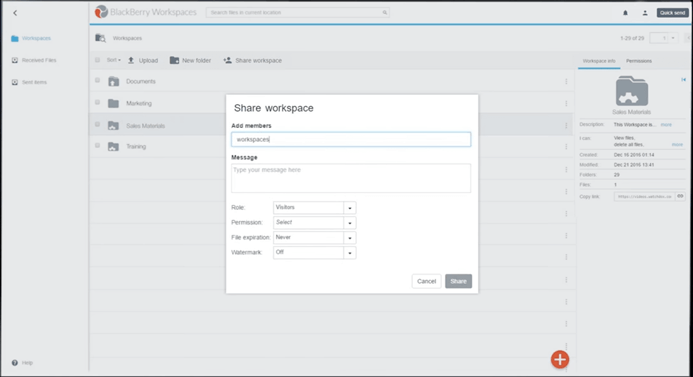Screen dimensions: 693x377
Task: Collapse the info panel with arrow icon
Action: coord(683,80)
